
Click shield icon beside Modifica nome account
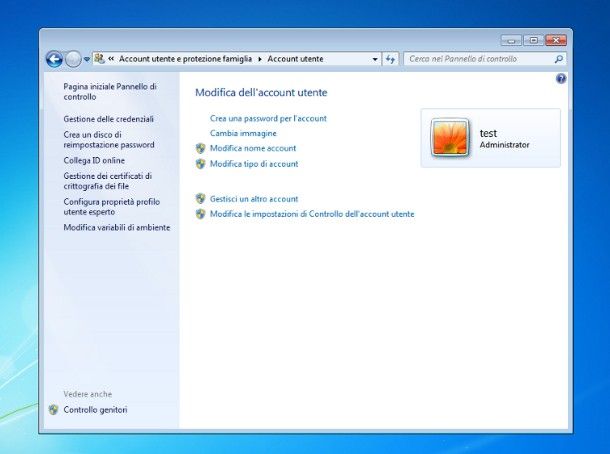(x=200, y=148)
